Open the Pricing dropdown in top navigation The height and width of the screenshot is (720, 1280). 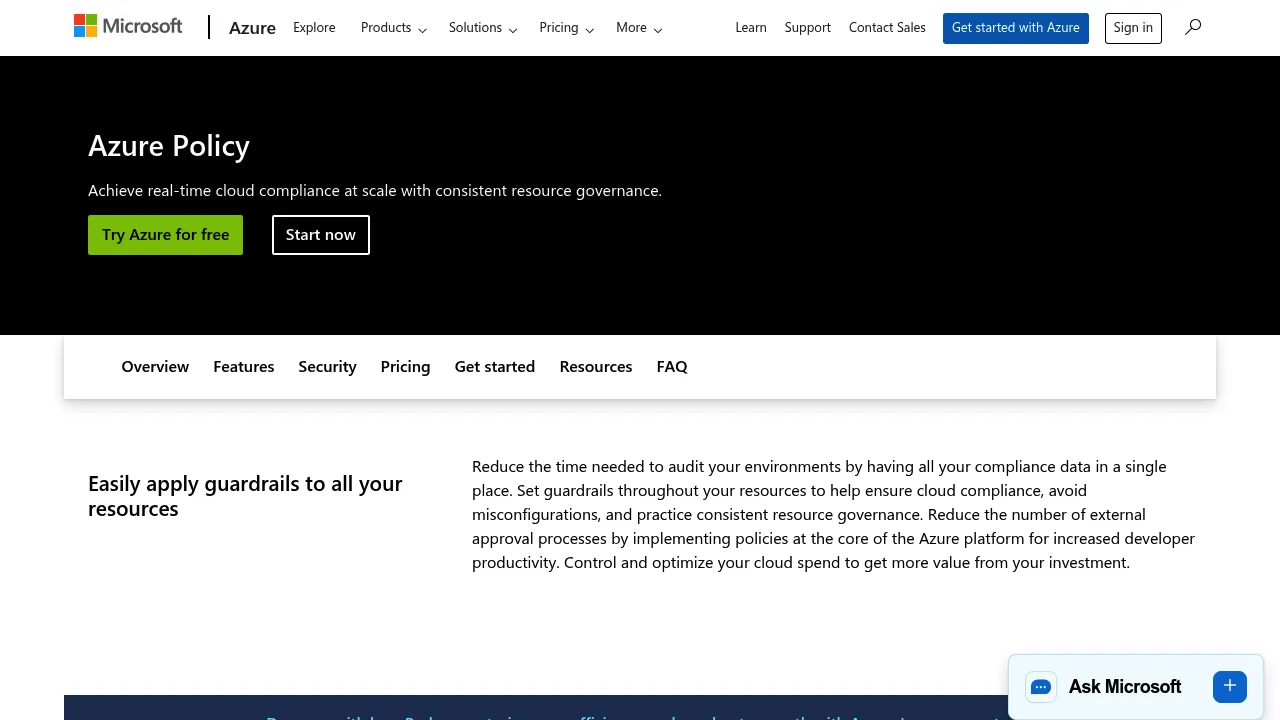[567, 28]
